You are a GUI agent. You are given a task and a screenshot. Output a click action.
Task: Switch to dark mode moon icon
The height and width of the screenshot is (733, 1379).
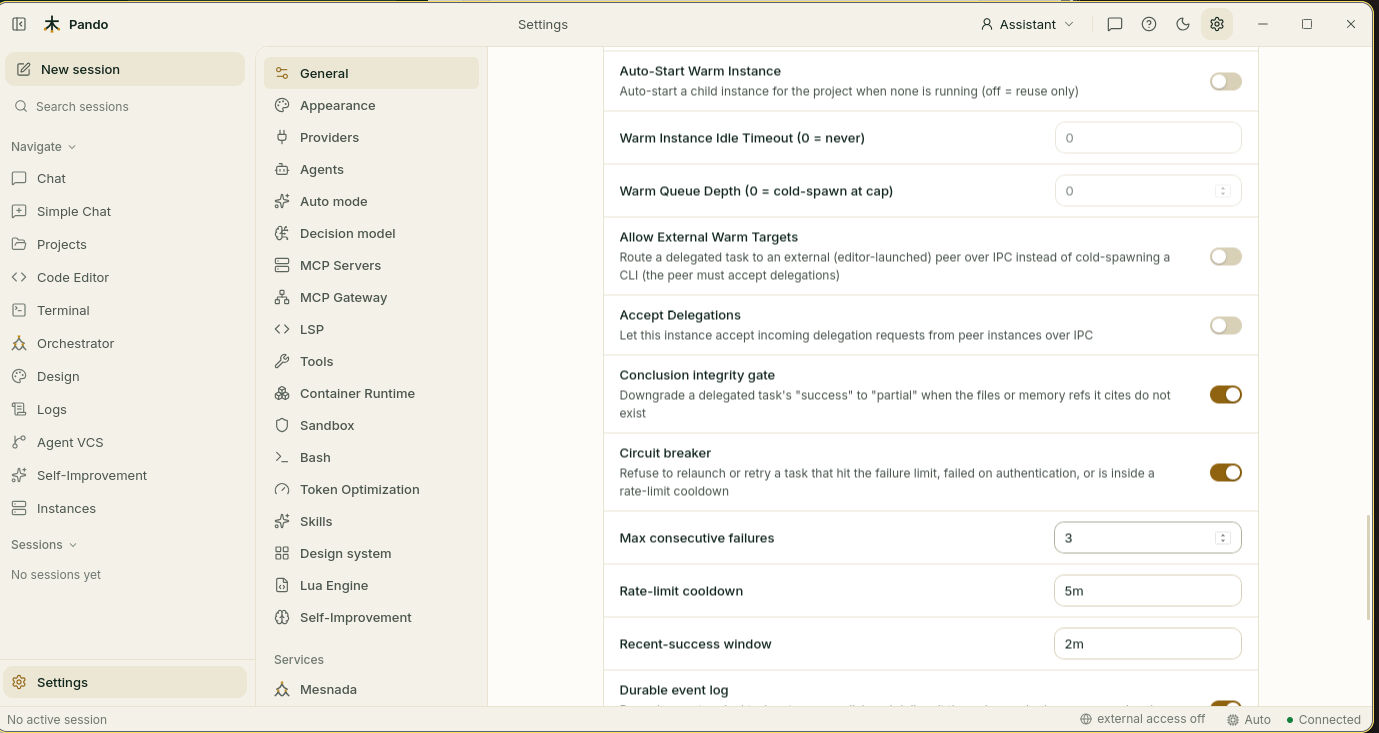pos(1183,24)
